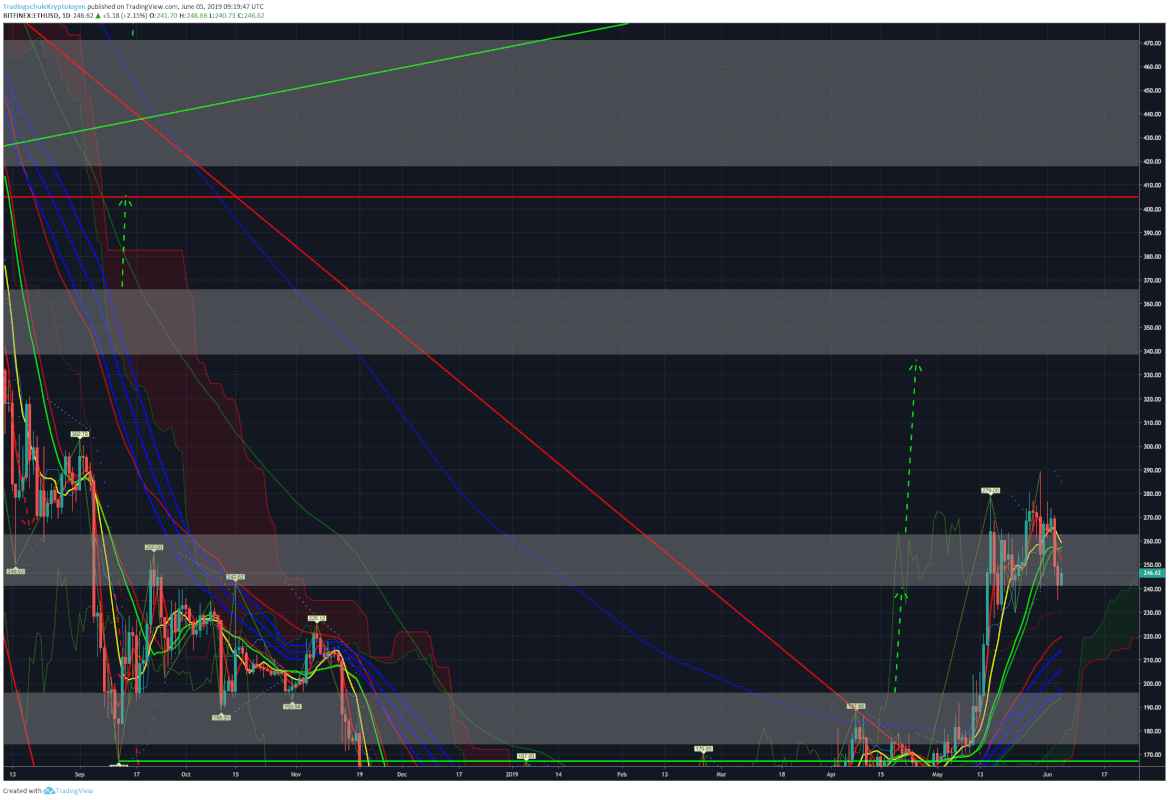Click the red horizontal resistance line near 405
The height and width of the screenshot is (800, 1169).
[600, 197]
